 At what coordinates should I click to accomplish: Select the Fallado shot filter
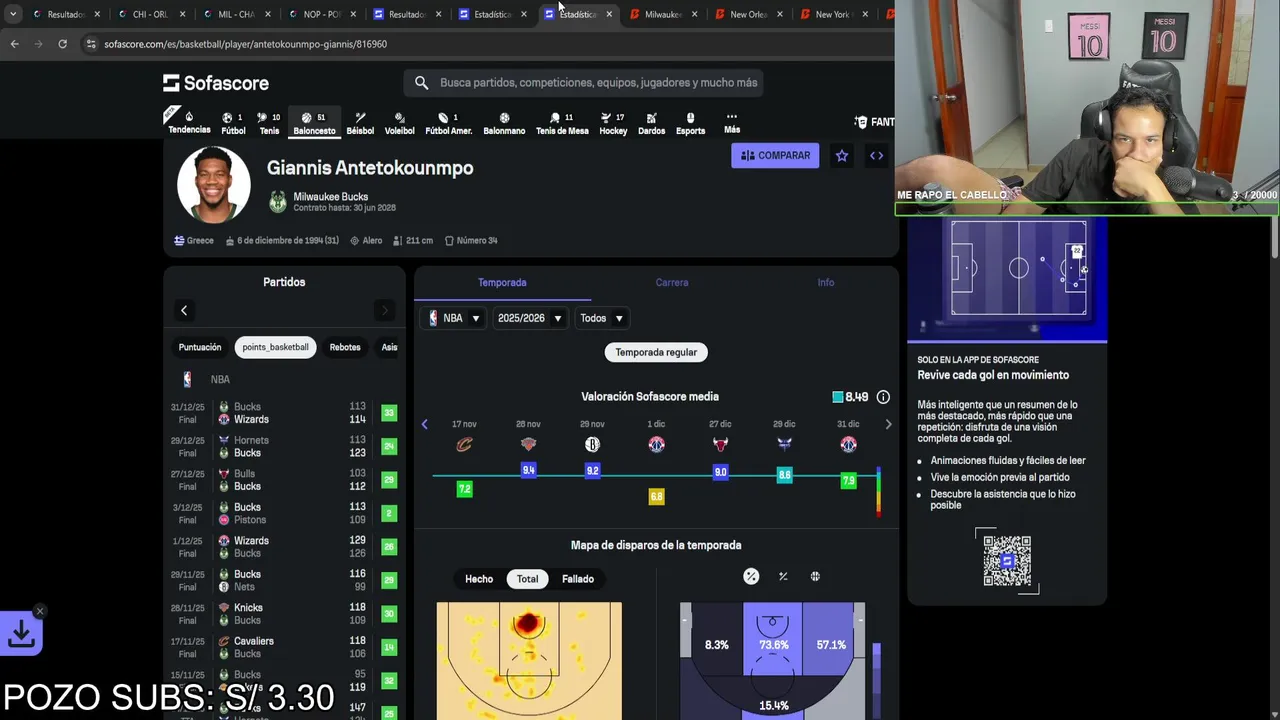pyautogui.click(x=578, y=579)
